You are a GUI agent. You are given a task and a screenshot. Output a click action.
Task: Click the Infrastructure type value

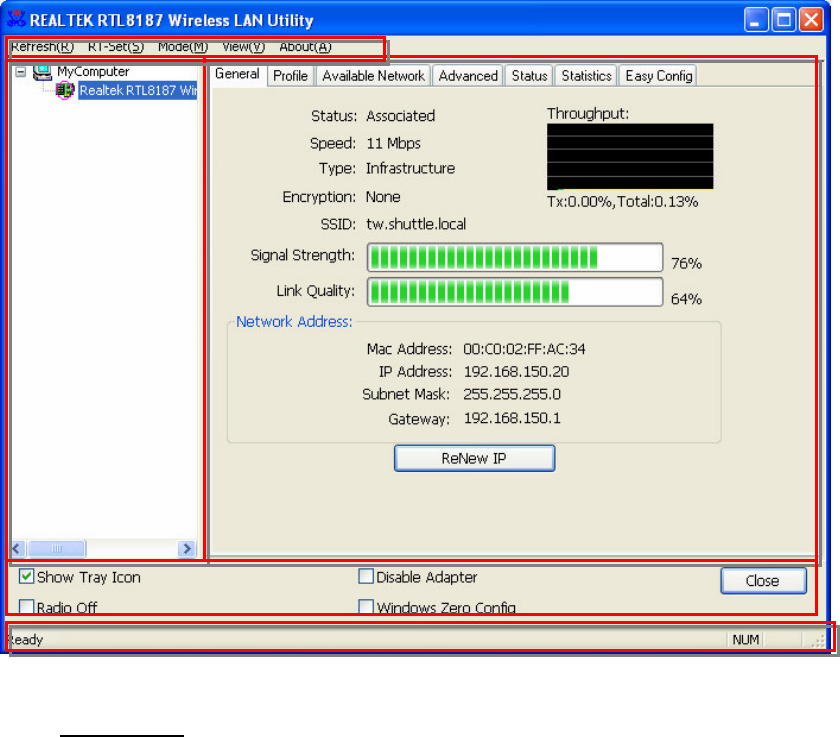[x=410, y=169]
